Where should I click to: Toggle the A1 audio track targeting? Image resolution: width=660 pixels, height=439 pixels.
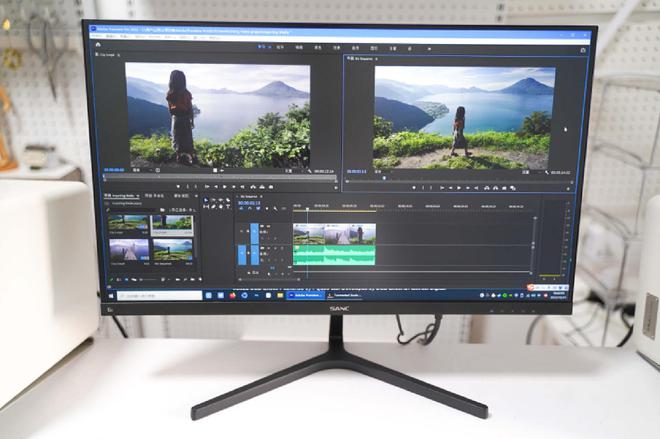pyautogui.click(x=254, y=252)
